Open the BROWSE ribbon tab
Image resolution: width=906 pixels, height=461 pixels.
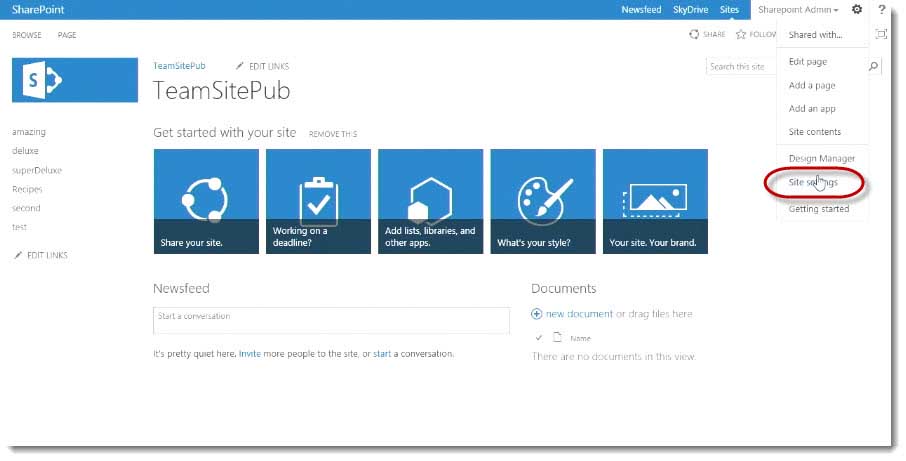point(27,35)
